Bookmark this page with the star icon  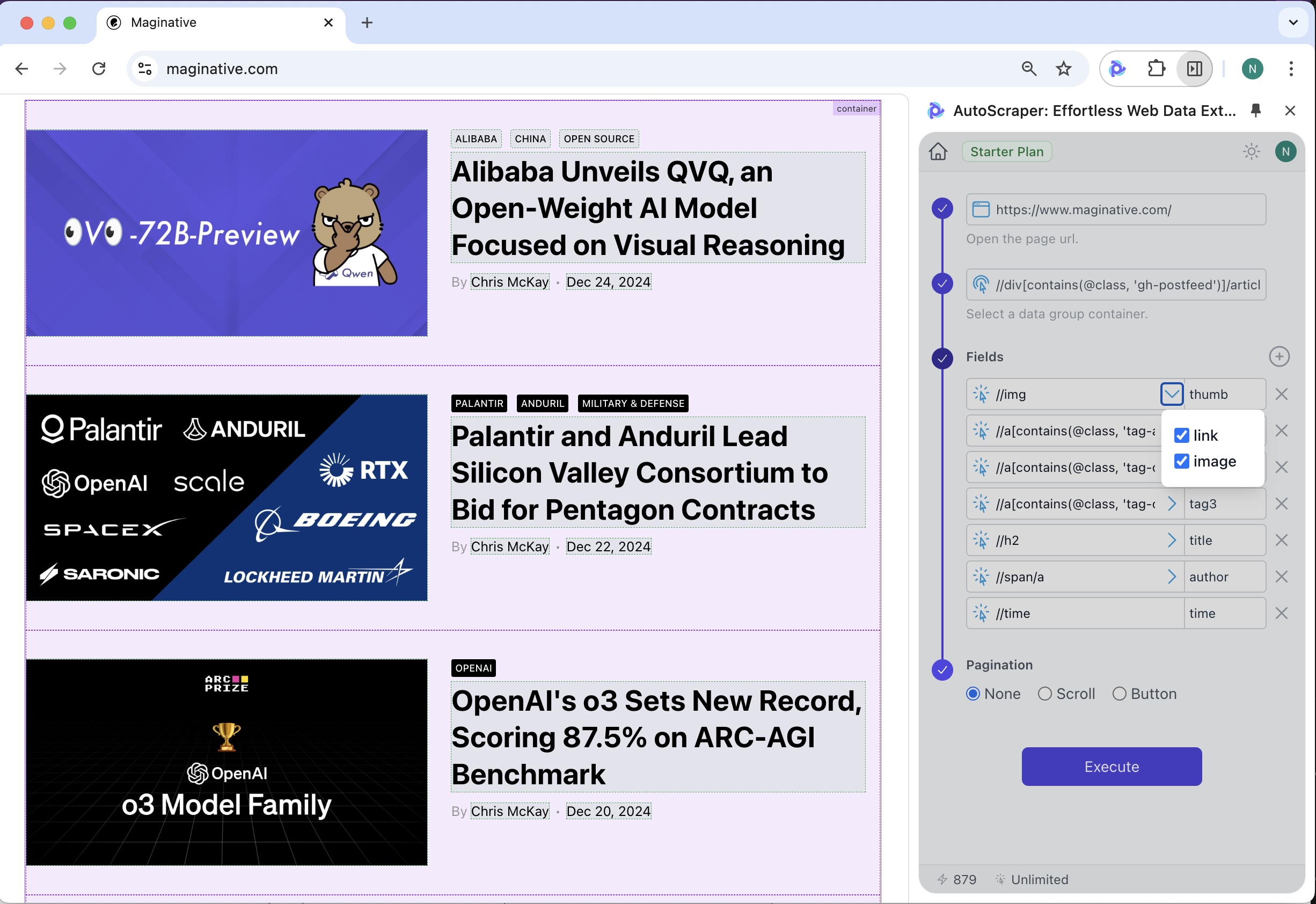coord(1063,69)
